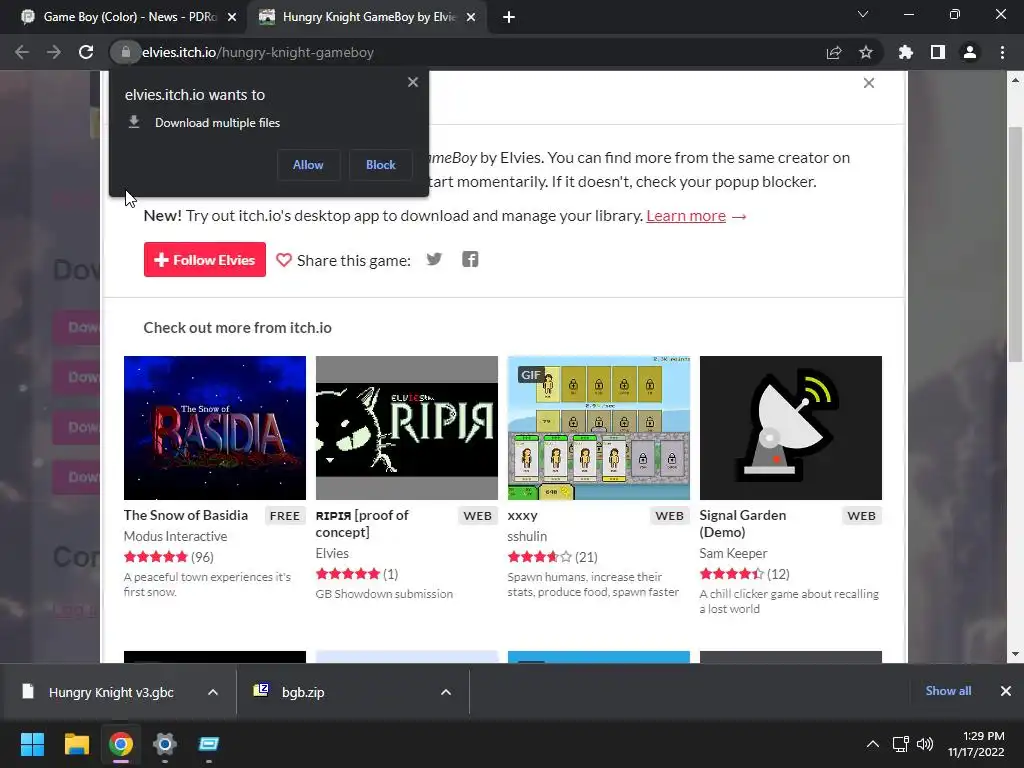The height and width of the screenshot is (768, 1024).
Task: Open sshulin author link
Action: 527,536
